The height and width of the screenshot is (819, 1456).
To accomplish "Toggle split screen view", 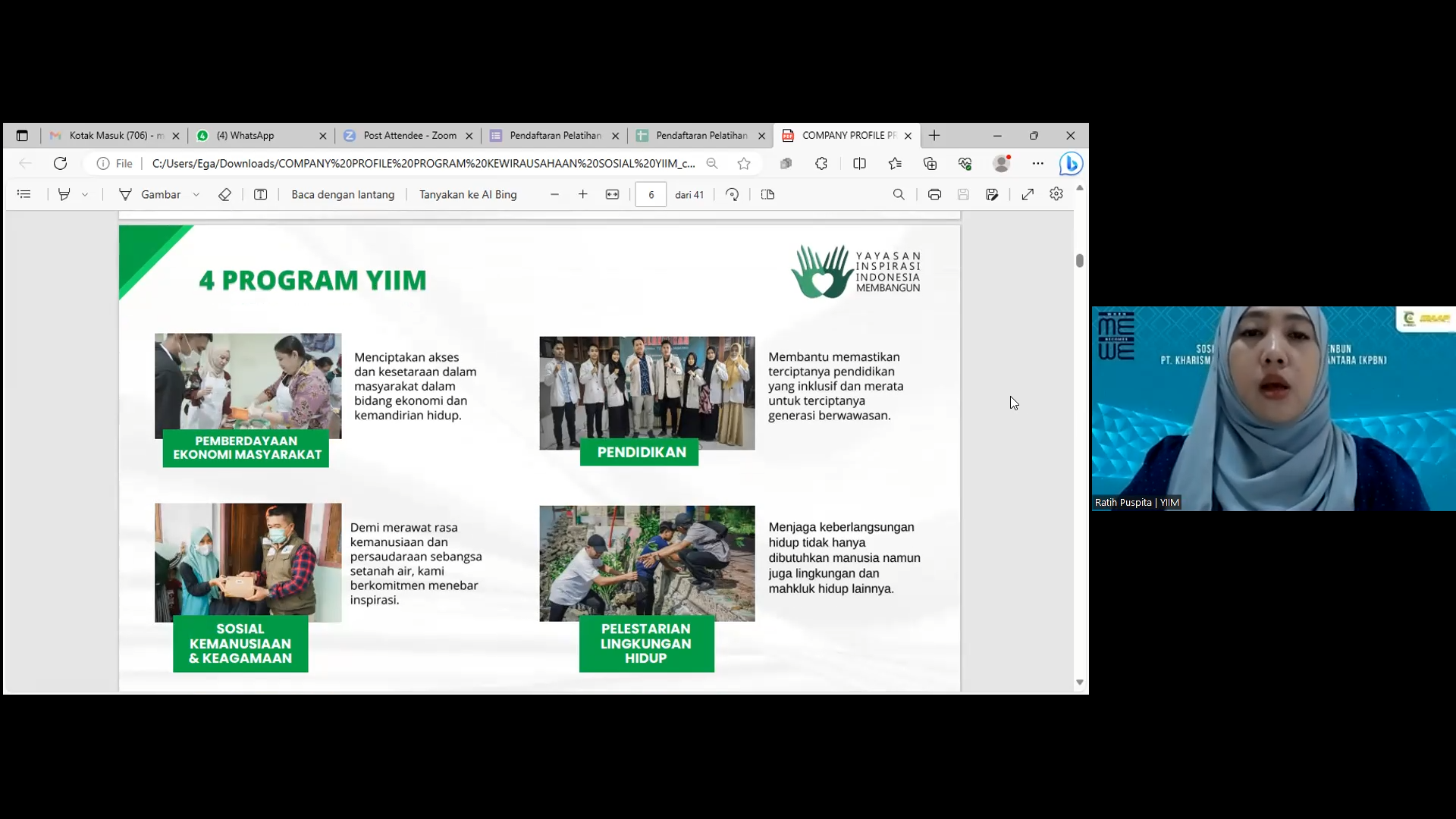I will click(859, 164).
